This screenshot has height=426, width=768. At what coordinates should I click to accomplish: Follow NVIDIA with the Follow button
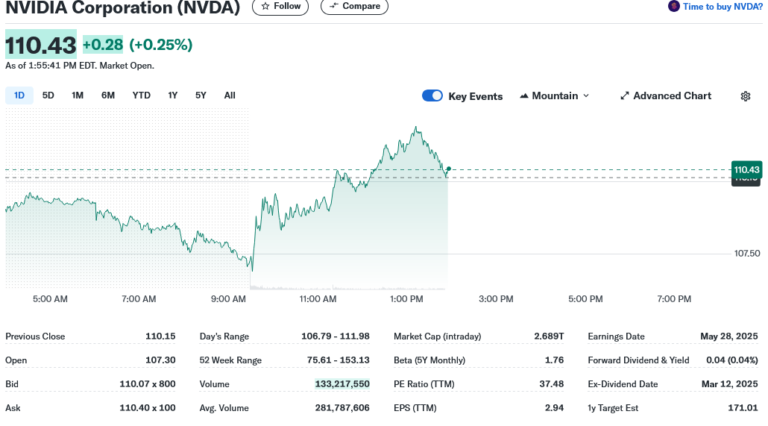(x=281, y=6)
